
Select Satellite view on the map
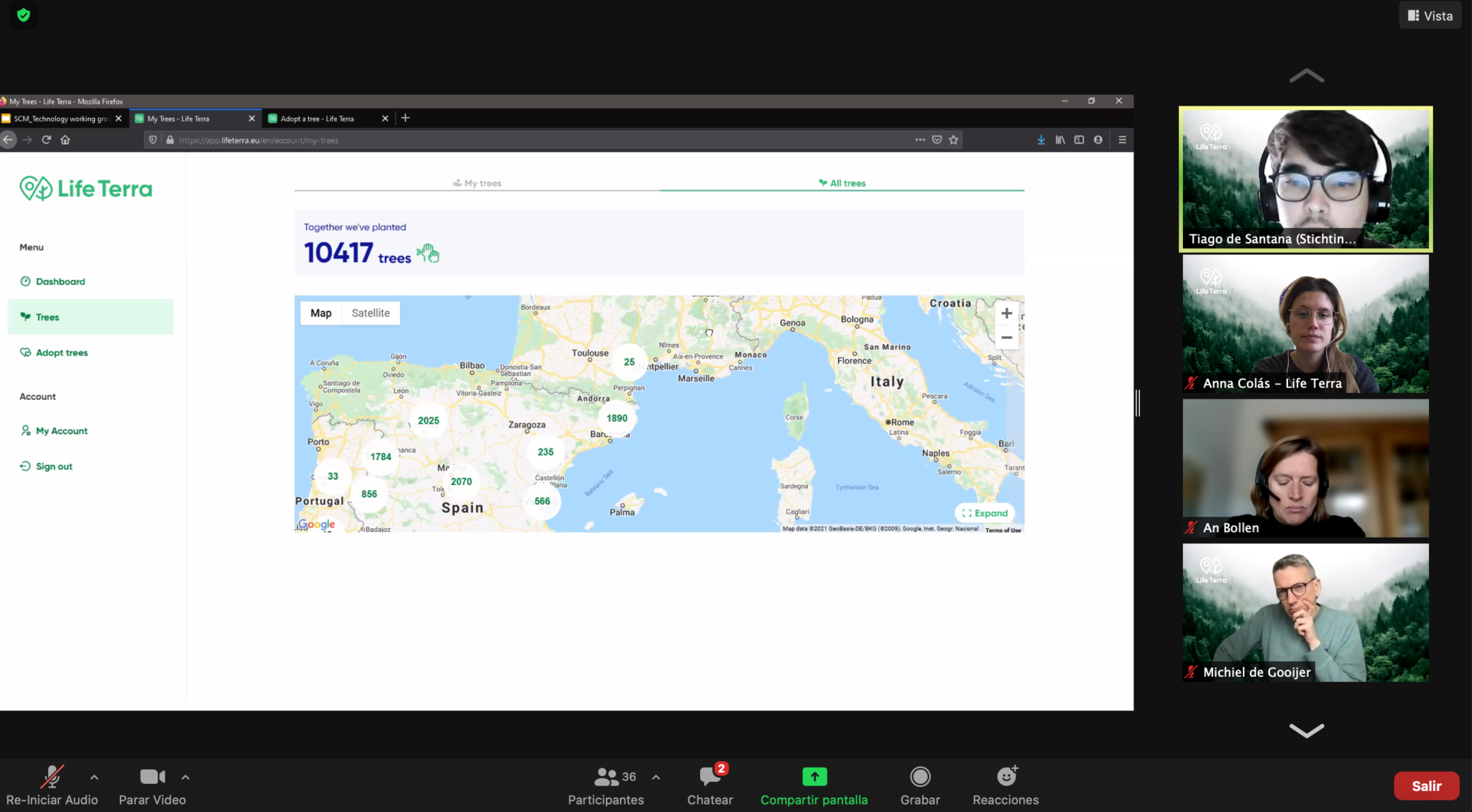pos(371,313)
